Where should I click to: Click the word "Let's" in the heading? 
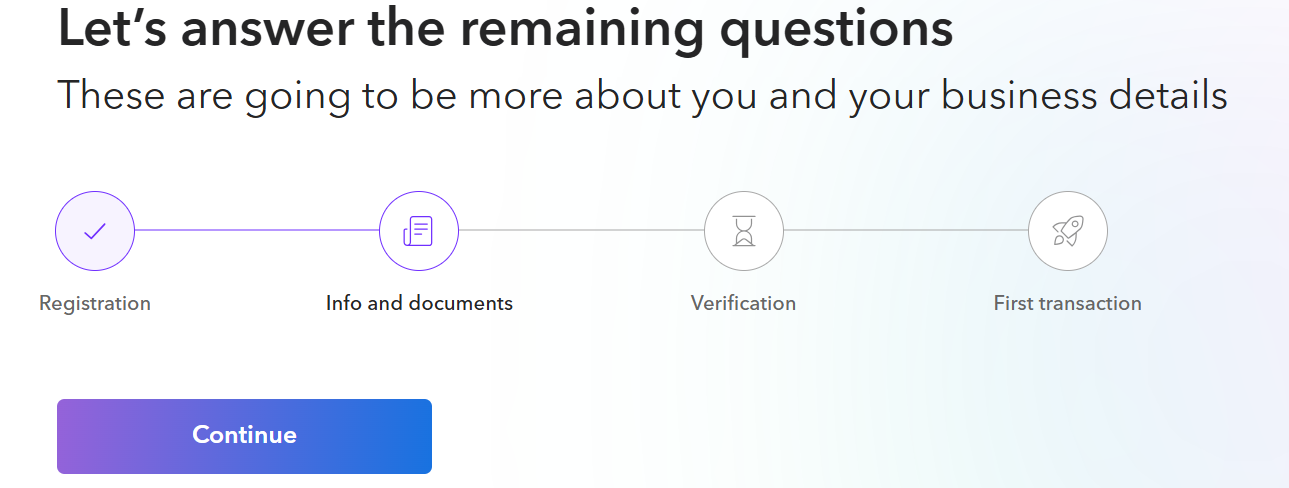coord(112,30)
